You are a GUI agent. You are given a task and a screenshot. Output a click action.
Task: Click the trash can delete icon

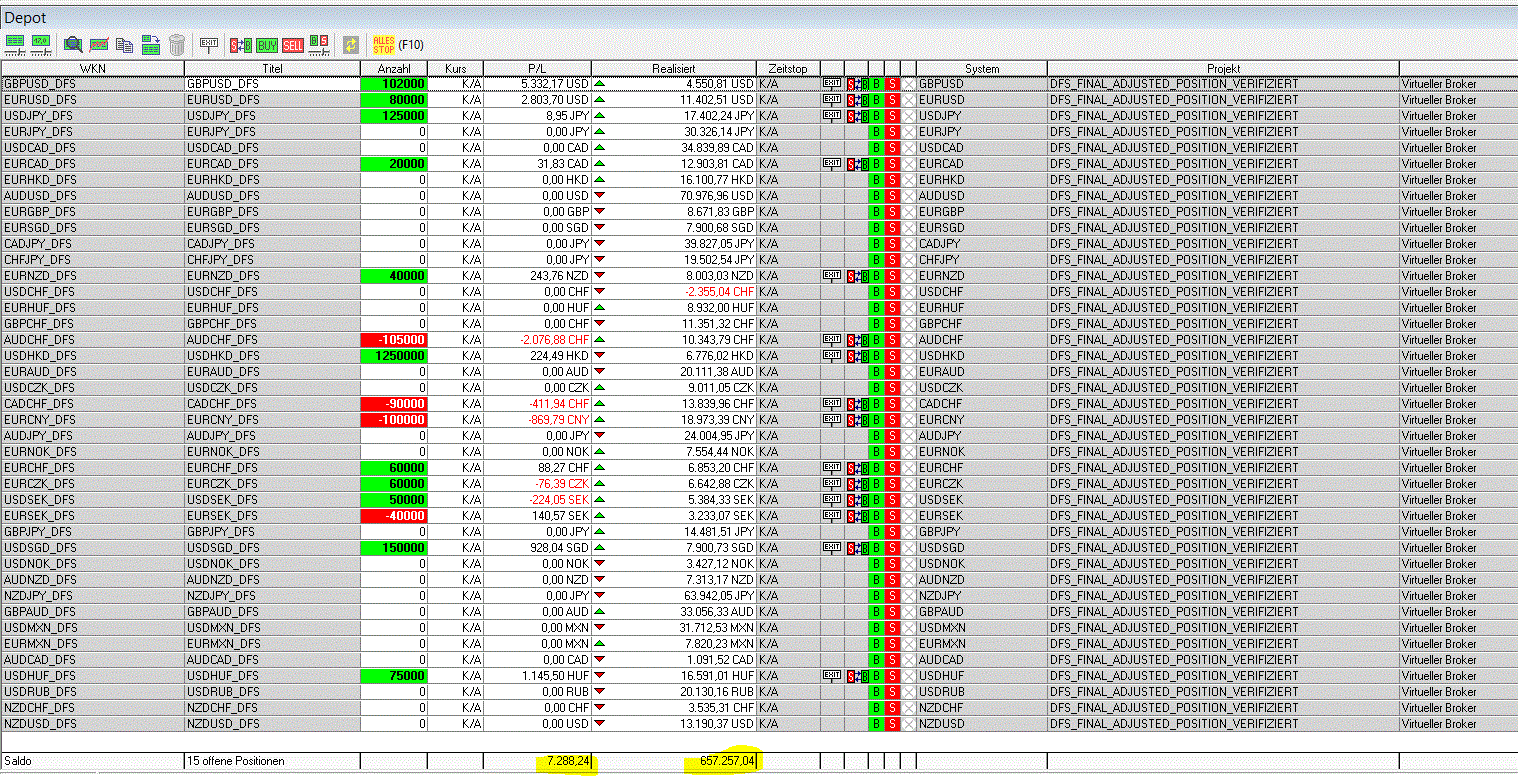pyautogui.click(x=177, y=44)
